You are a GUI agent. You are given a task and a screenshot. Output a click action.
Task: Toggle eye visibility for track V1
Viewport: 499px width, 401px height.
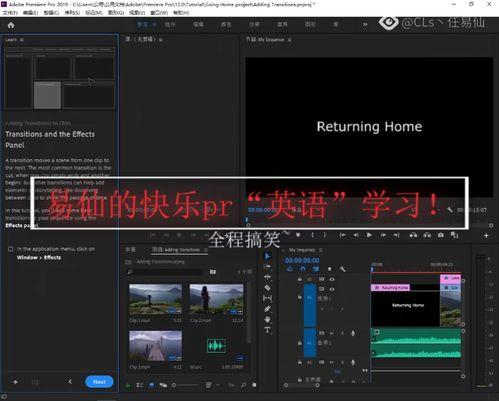coord(332,289)
